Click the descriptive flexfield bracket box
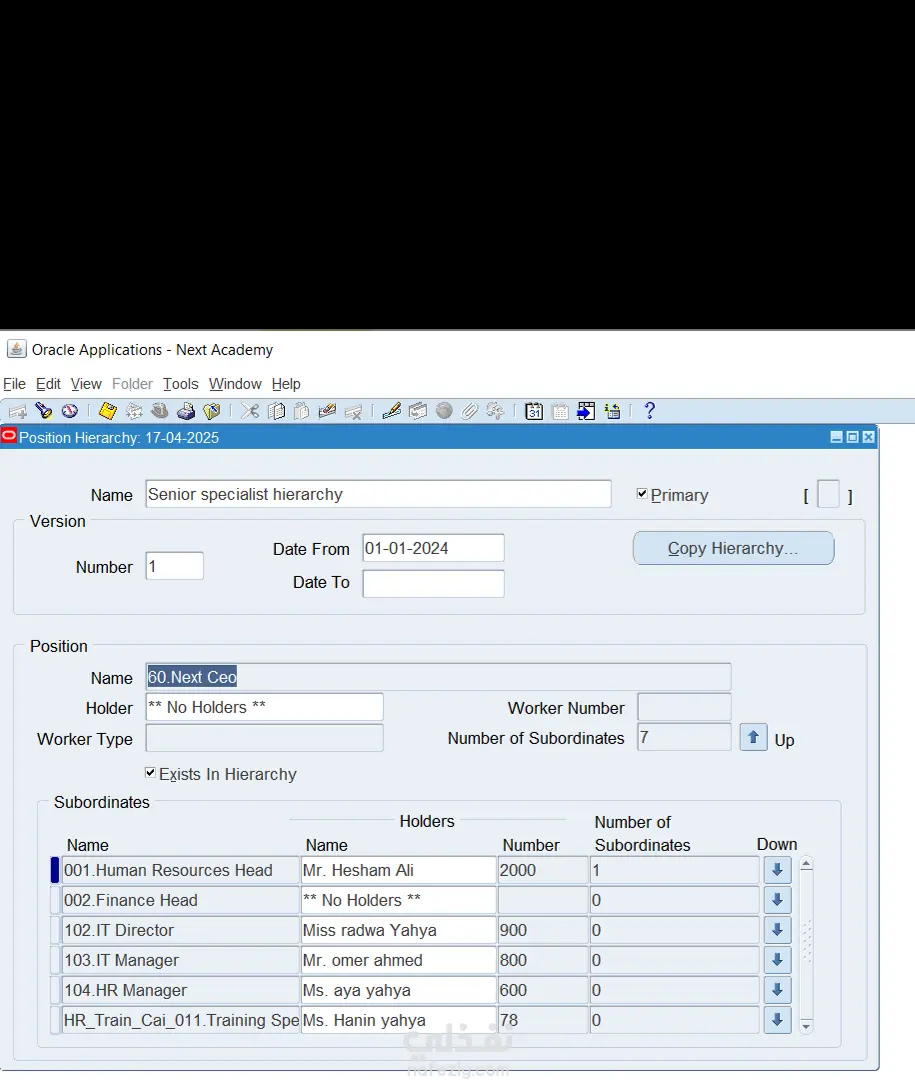The image size is (915, 1080). point(828,495)
